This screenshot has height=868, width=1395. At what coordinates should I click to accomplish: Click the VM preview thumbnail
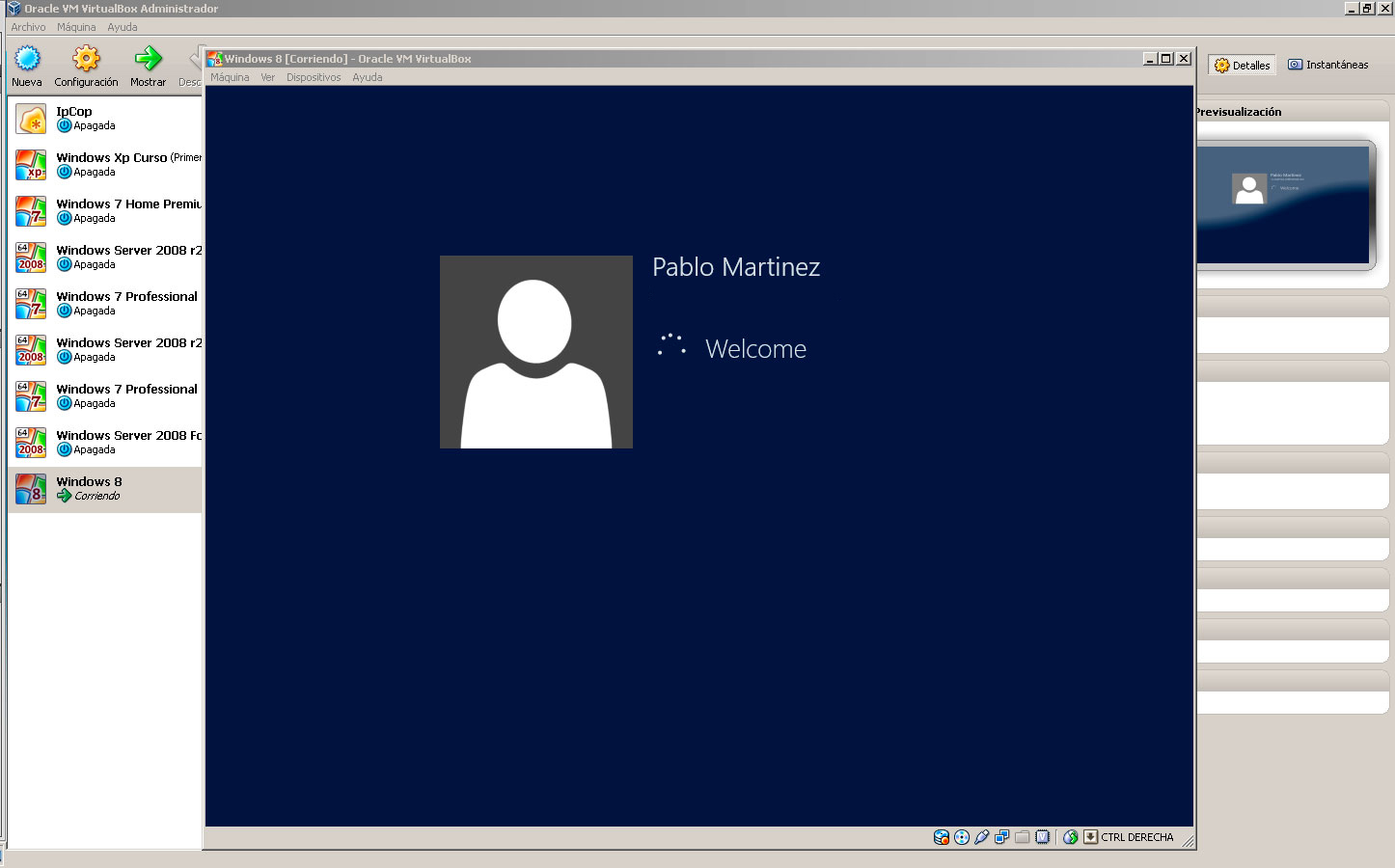1283,204
